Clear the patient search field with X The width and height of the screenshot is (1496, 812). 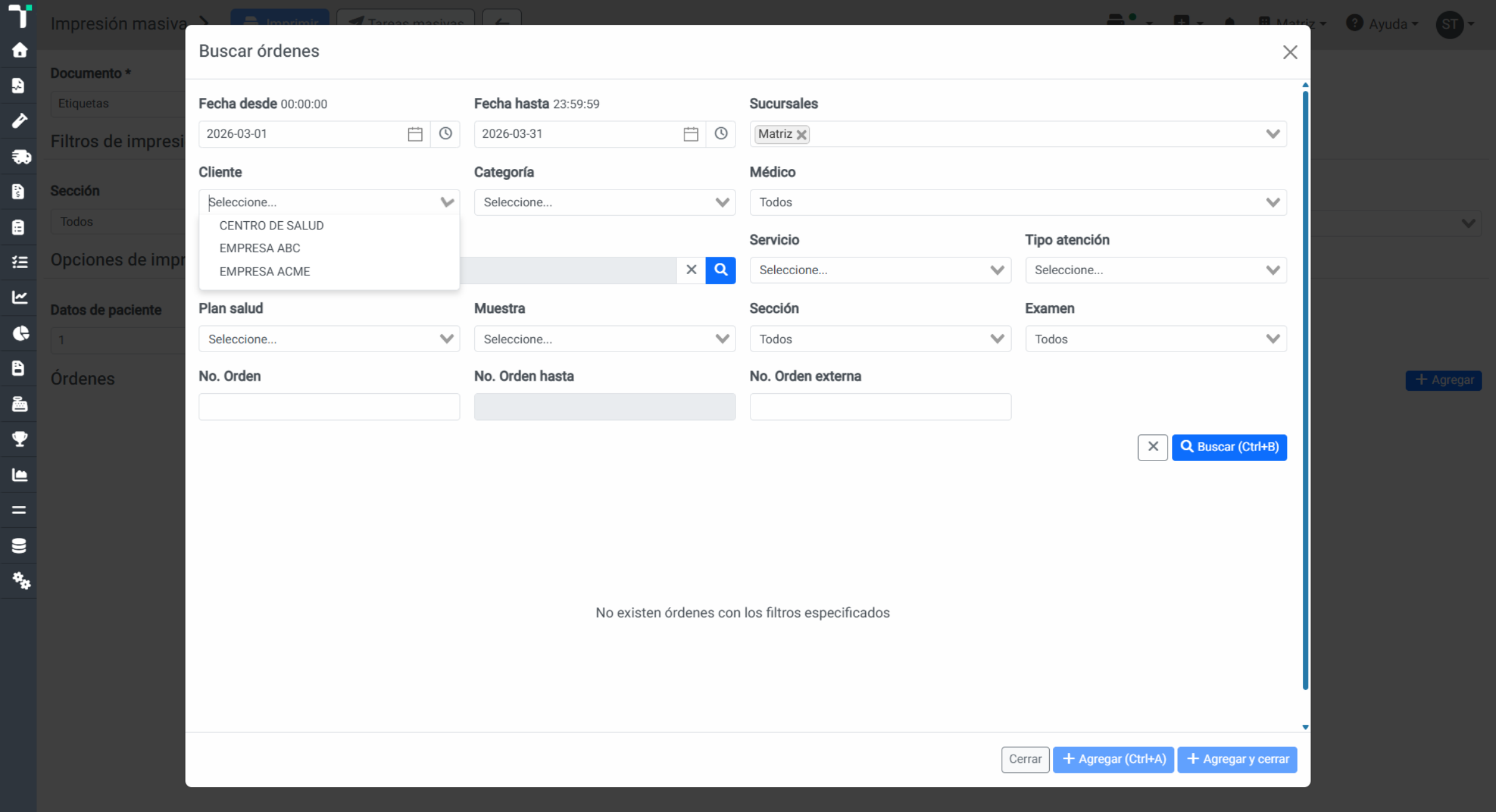[x=691, y=270]
